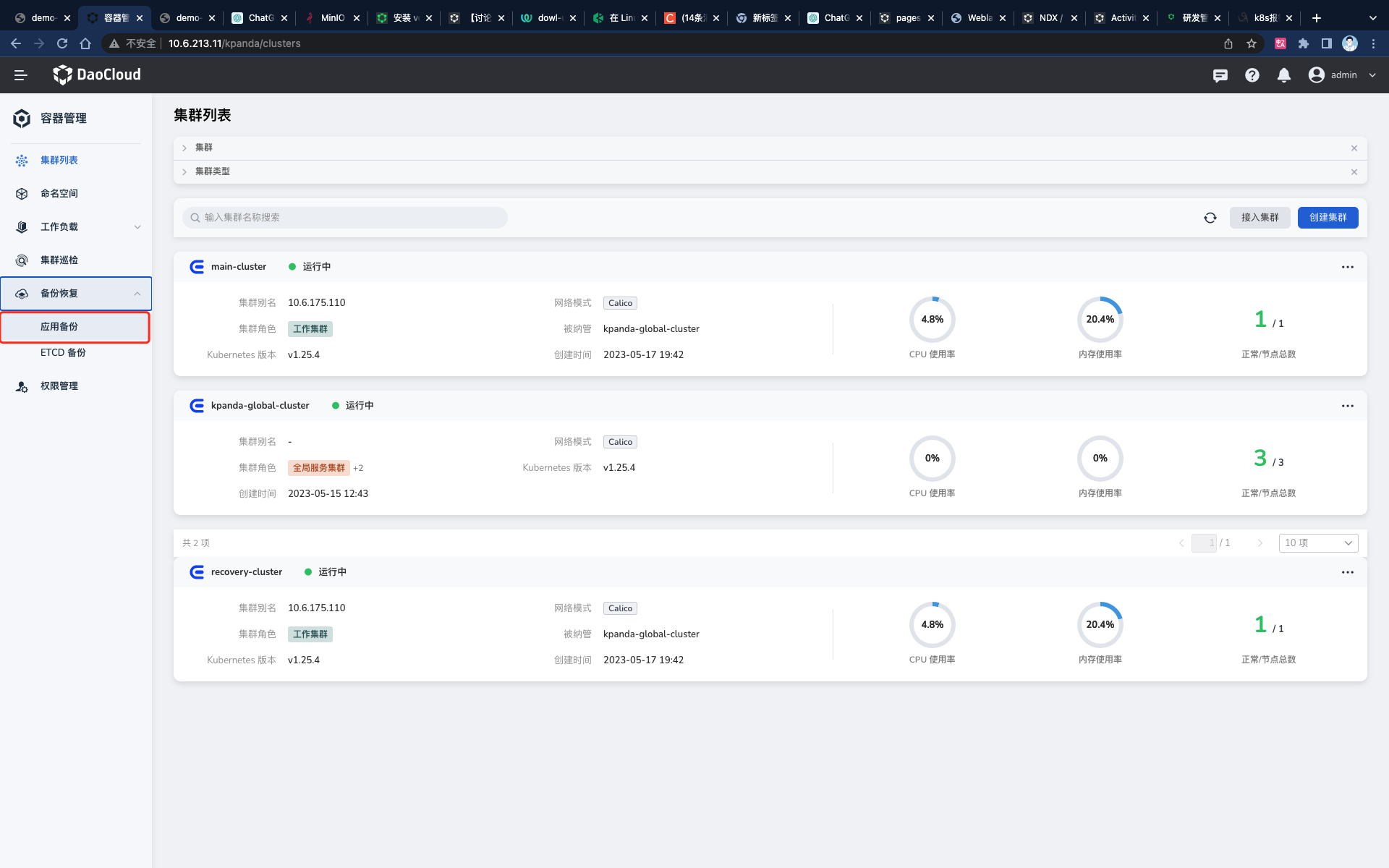
Task: Go to next page arrow
Action: [x=1260, y=543]
